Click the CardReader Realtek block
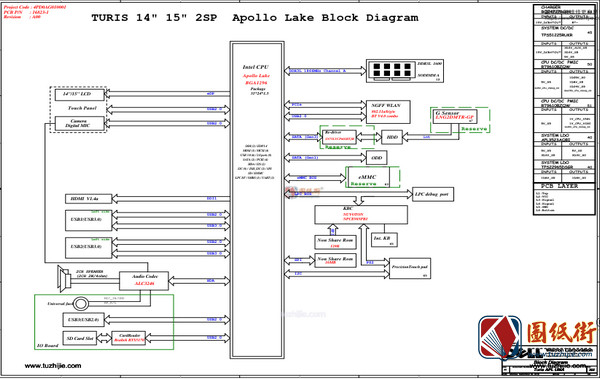This screenshot has width=600, height=379. [x=129, y=338]
